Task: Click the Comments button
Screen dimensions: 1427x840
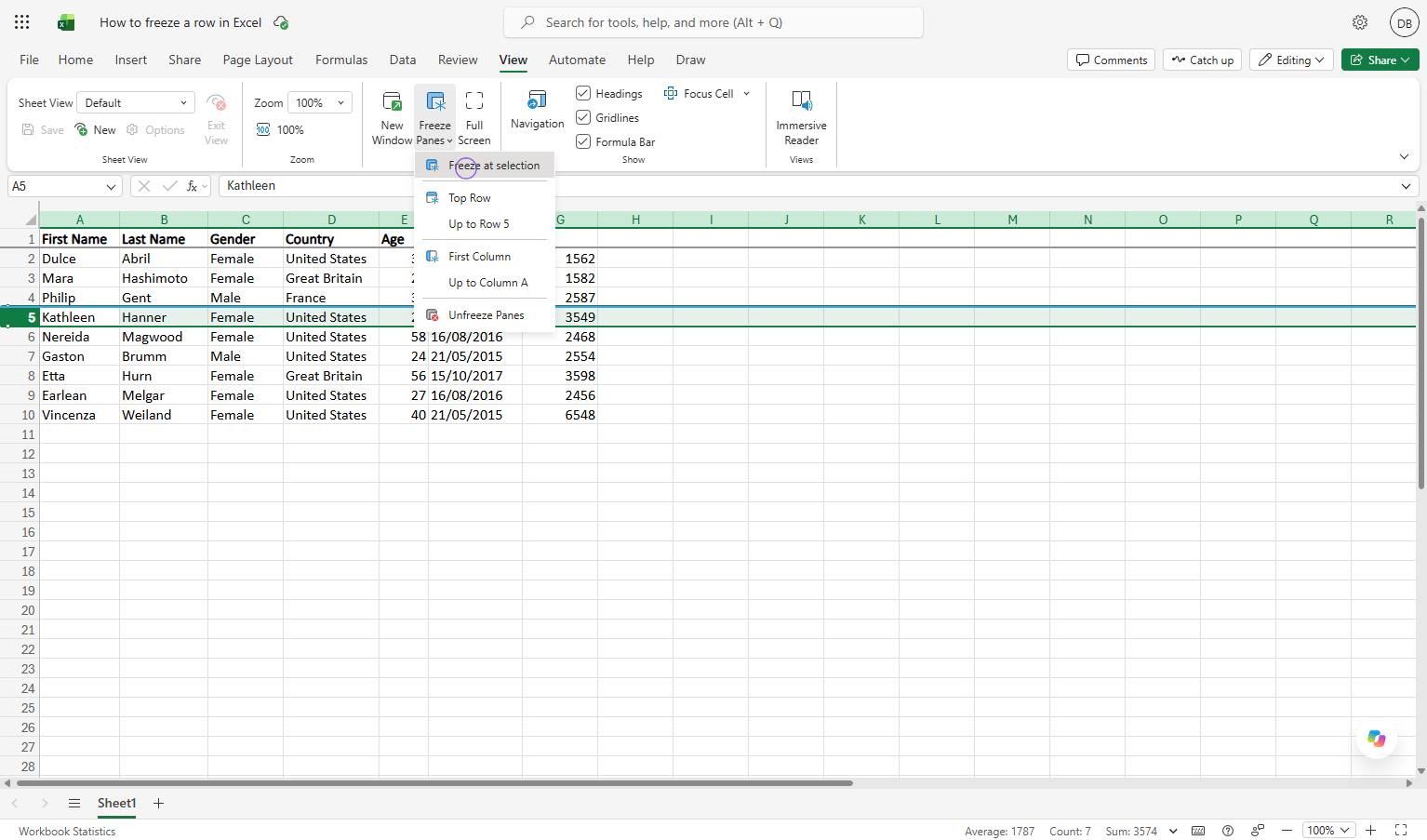Action: click(1112, 60)
